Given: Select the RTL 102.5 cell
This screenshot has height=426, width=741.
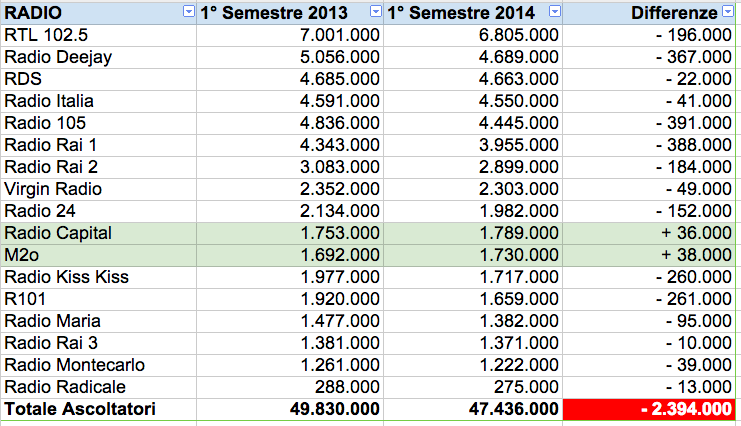Looking at the screenshot, I should point(98,35).
